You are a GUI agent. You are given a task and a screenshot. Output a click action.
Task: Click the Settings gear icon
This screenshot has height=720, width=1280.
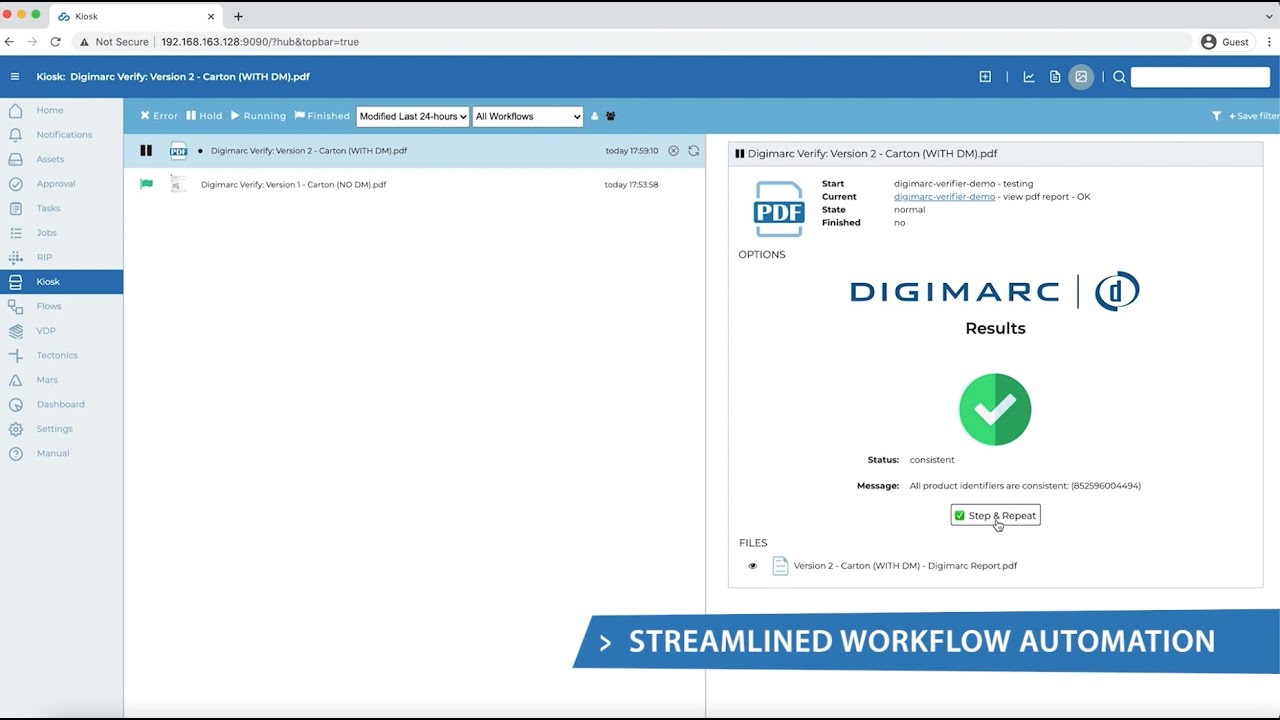pos(15,429)
